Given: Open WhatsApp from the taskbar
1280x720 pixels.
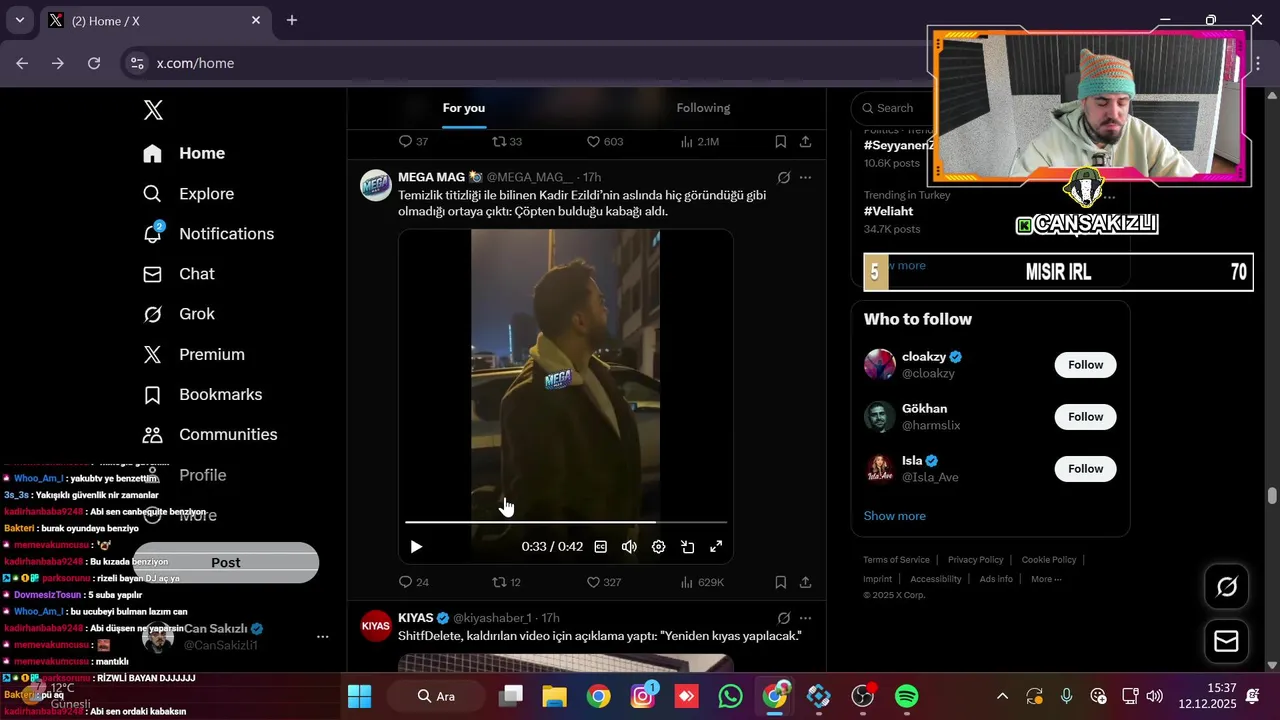Looking at the screenshot, I should pos(730,696).
